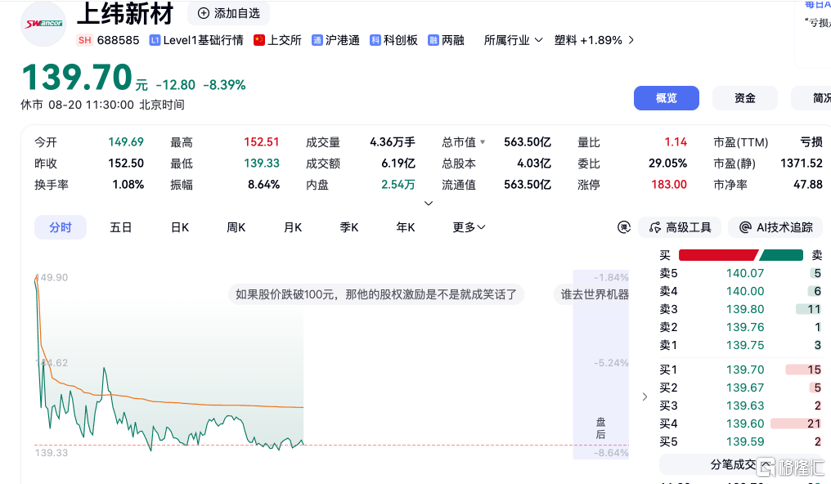
Task: Click the stock code 688585
Action: (x=118, y=40)
